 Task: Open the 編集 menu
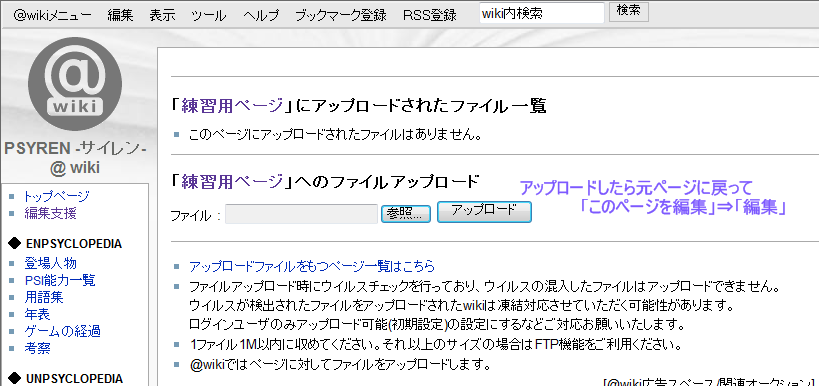point(121,15)
